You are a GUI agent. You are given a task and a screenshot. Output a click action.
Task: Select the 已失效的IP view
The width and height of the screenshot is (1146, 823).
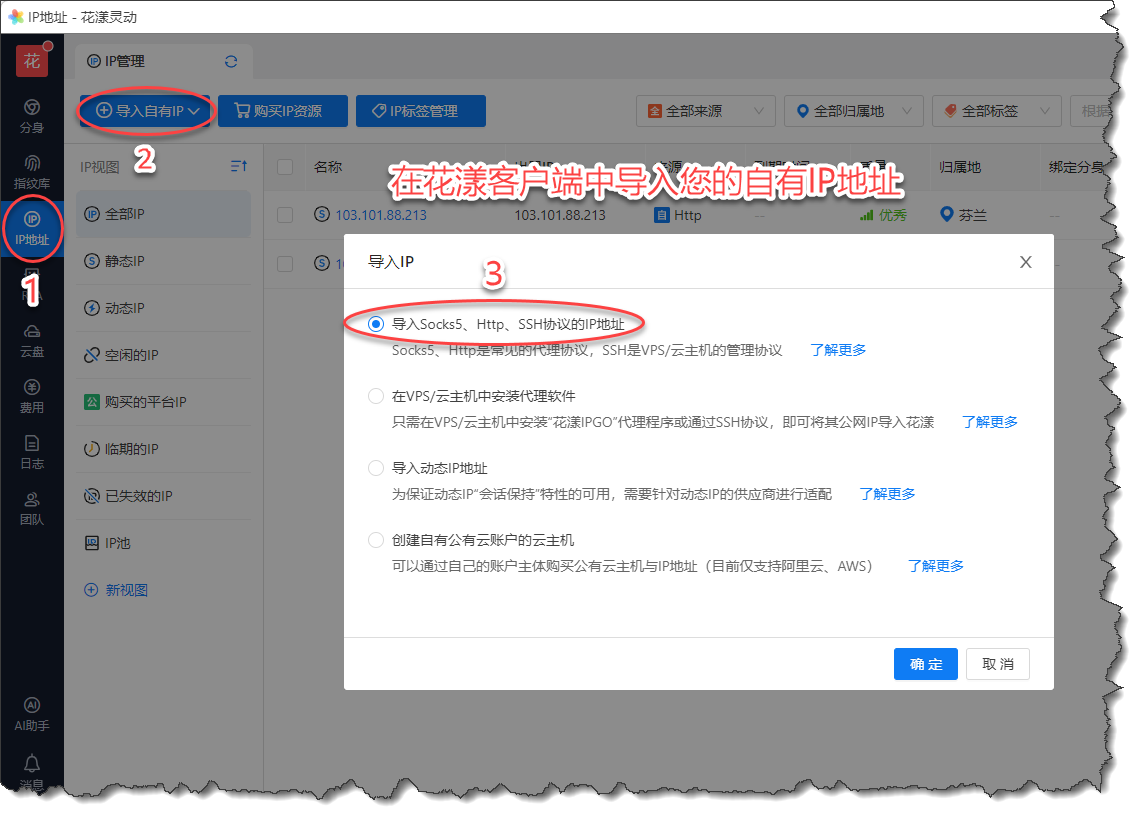tap(164, 496)
